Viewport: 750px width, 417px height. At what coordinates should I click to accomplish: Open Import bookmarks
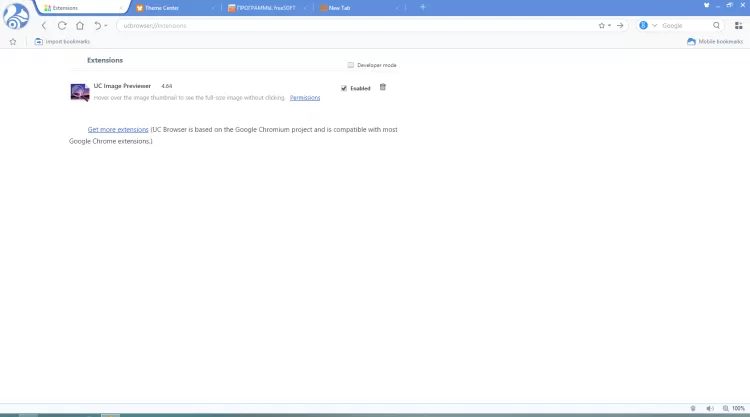pyautogui.click(x=62, y=42)
